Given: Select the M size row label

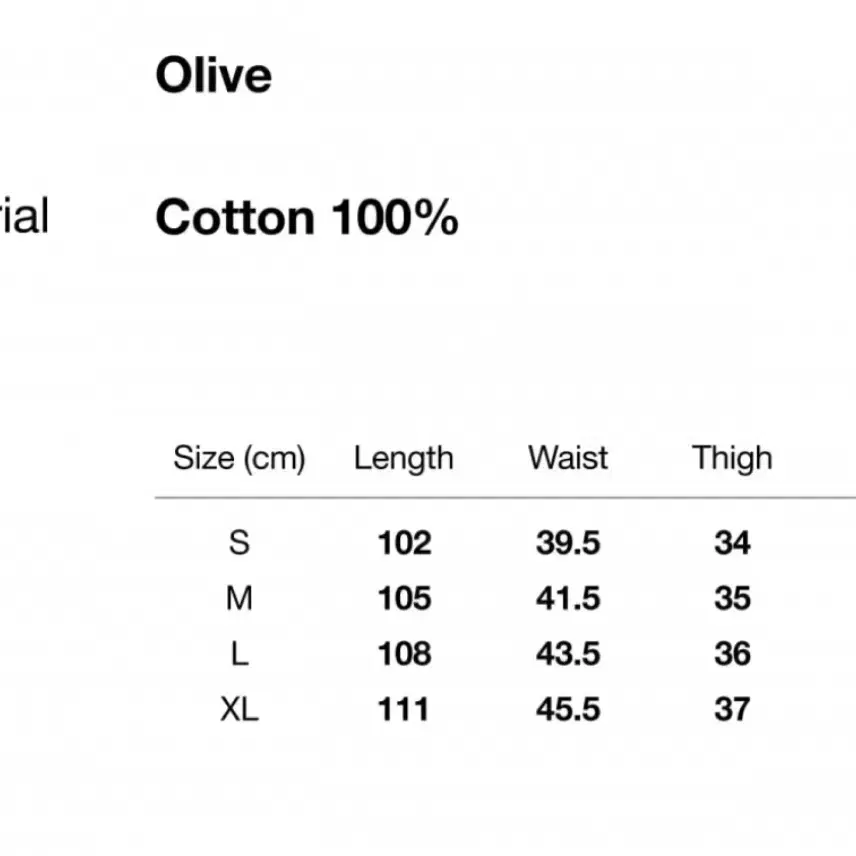Looking at the screenshot, I should [x=239, y=598].
